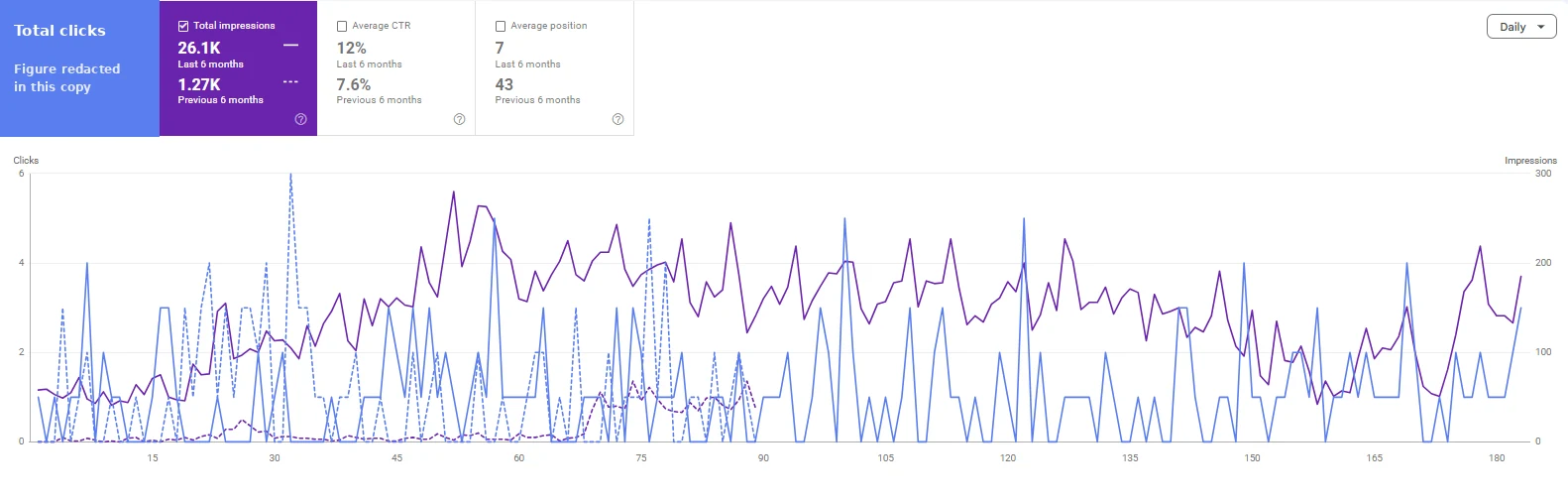Screen dimensions: 1568x504
Task: Click x-axis day marker 105
Action: tap(885, 457)
